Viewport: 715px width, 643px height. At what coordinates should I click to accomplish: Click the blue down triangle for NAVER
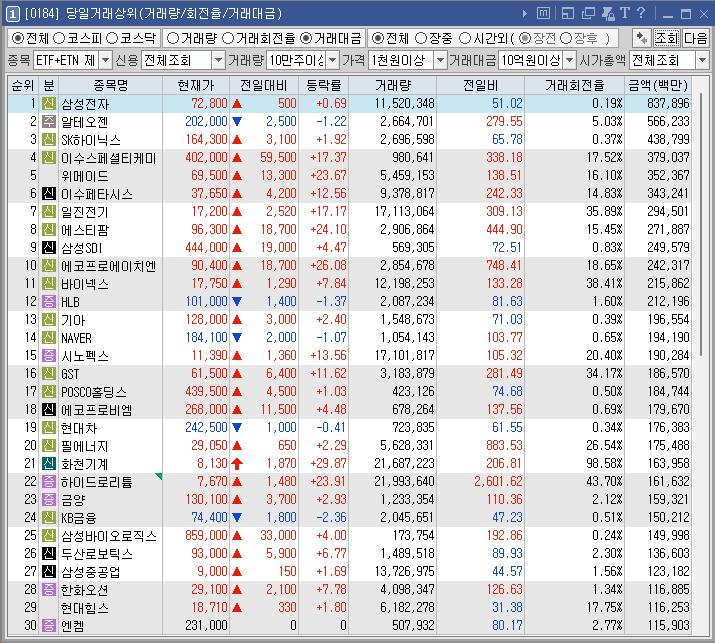237,337
